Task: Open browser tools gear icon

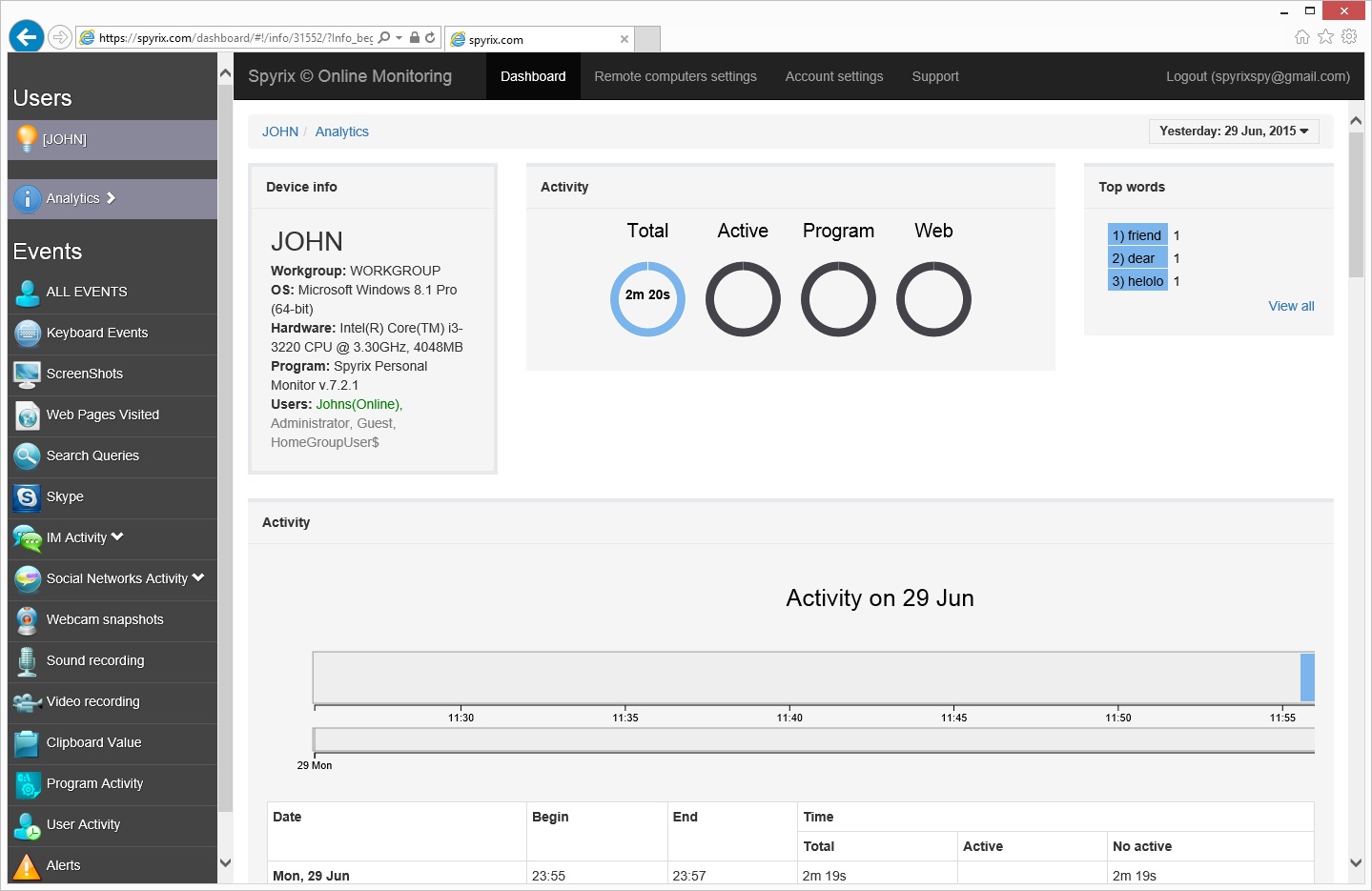Action: click(x=1349, y=36)
